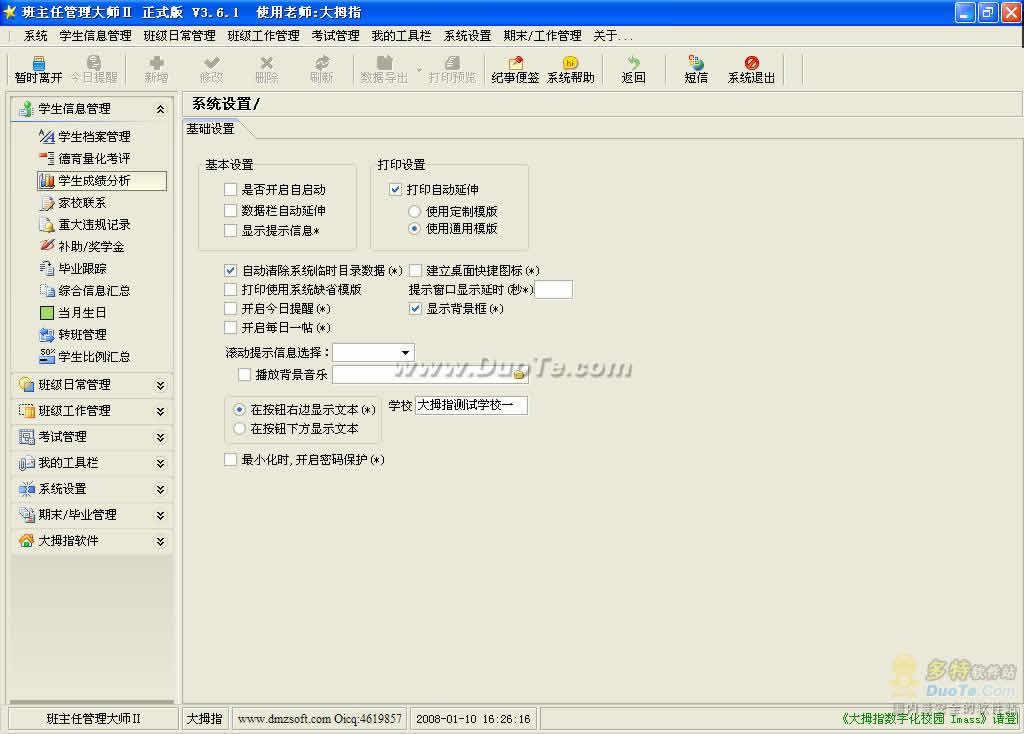Expand the 考试管理 sidebar panel
This screenshot has width=1024, height=734.
[x=91, y=437]
